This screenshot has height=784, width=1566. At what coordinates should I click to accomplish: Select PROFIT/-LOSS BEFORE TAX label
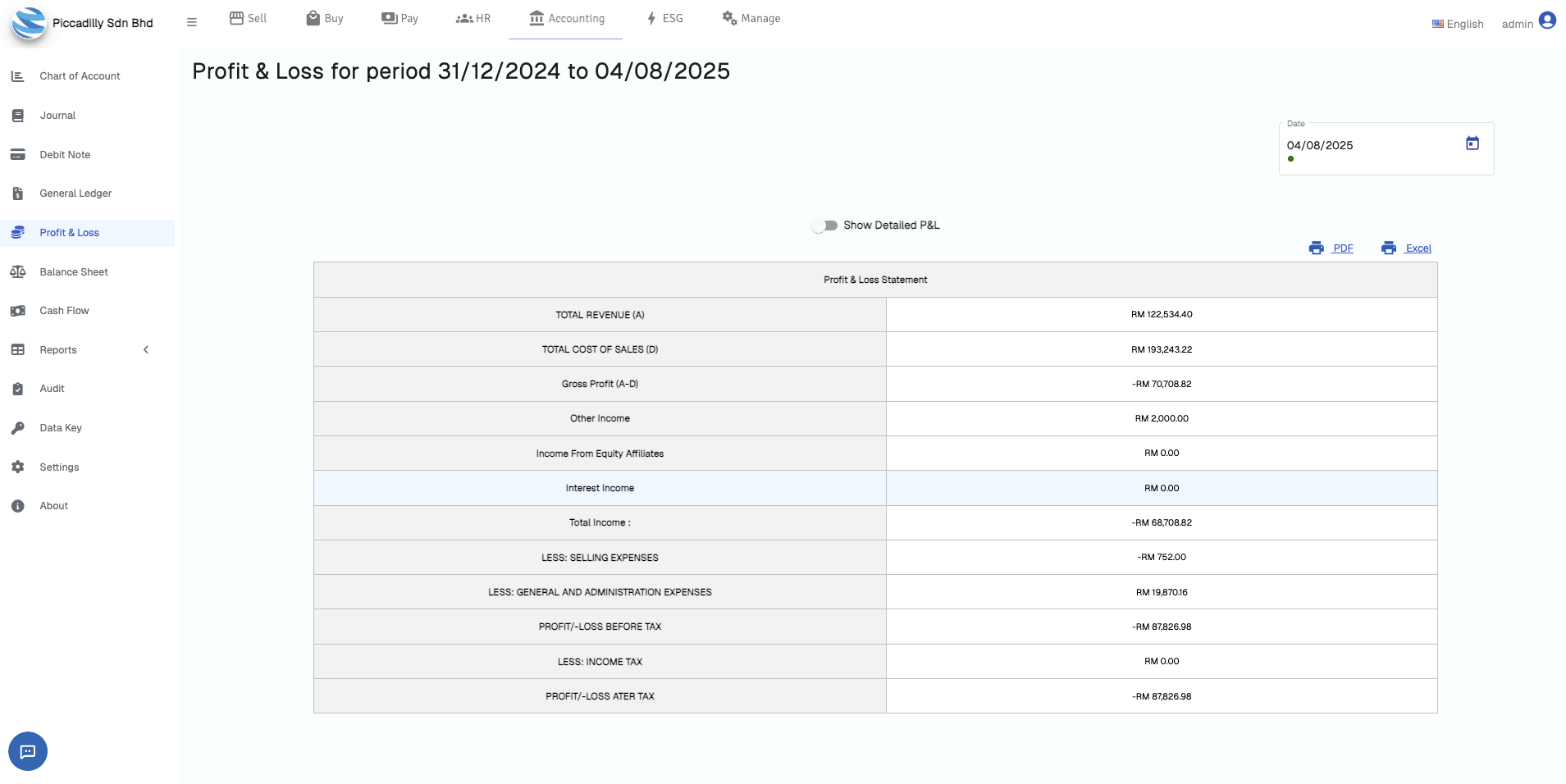[x=600, y=627]
